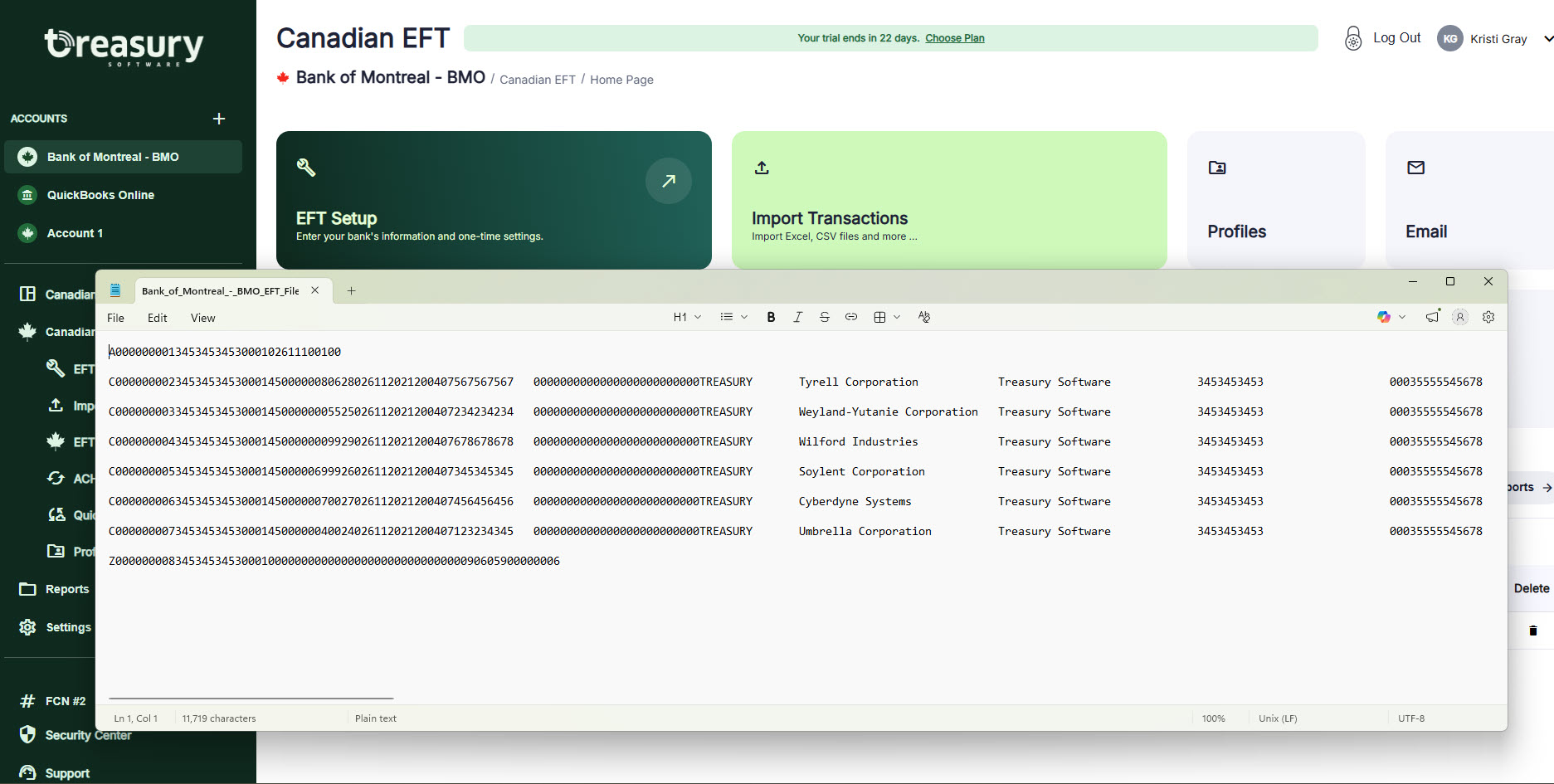Image resolution: width=1554 pixels, height=784 pixels.
Task: Click the EFT Setup wrench icon in sidebar
Action: [x=56, y=368]
